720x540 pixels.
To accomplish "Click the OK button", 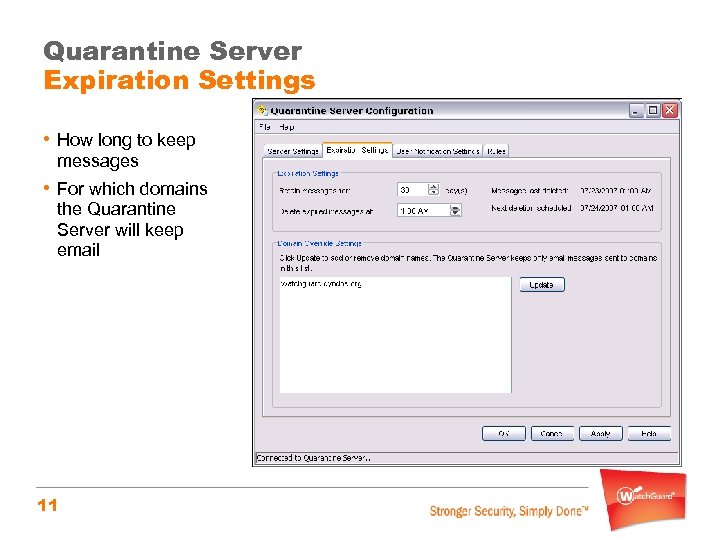I will coord(504,433).
